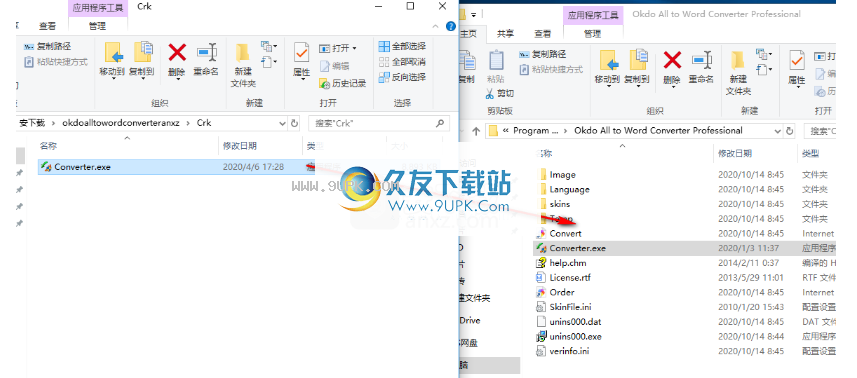Collapse ribbon chevron in Crk window

pyautogui.click(x=436, y=26)
